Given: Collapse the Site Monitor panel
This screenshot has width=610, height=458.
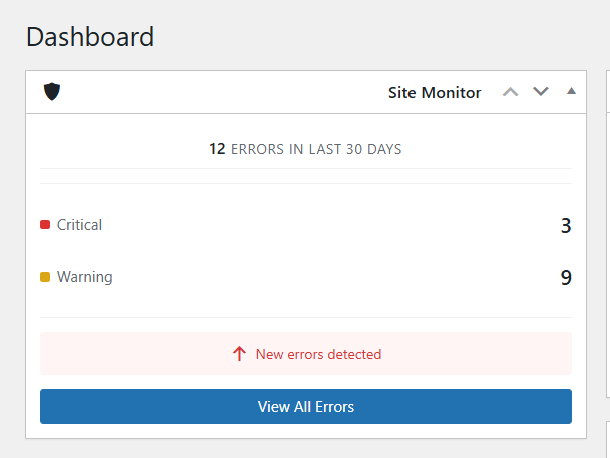Looking at the screenshot, I should (x=571, y=92).
